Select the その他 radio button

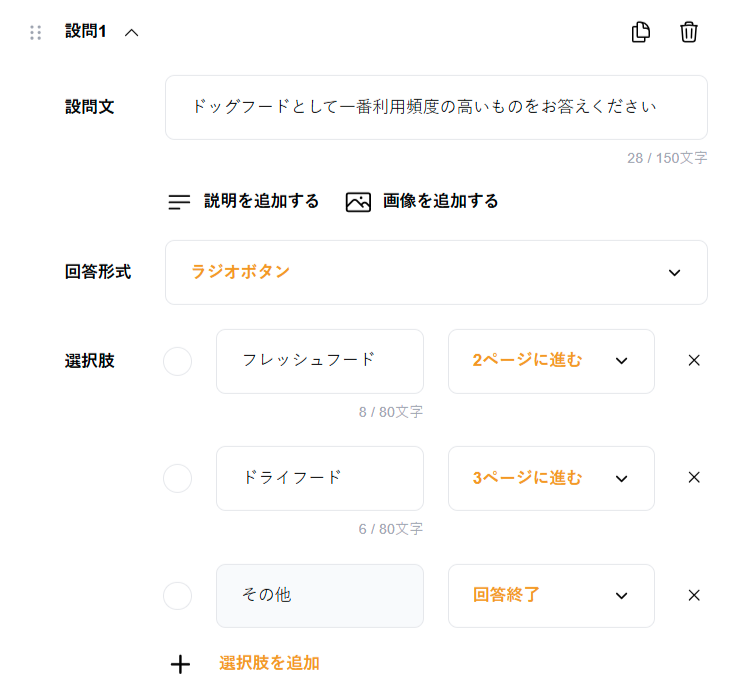click(177, 596)
